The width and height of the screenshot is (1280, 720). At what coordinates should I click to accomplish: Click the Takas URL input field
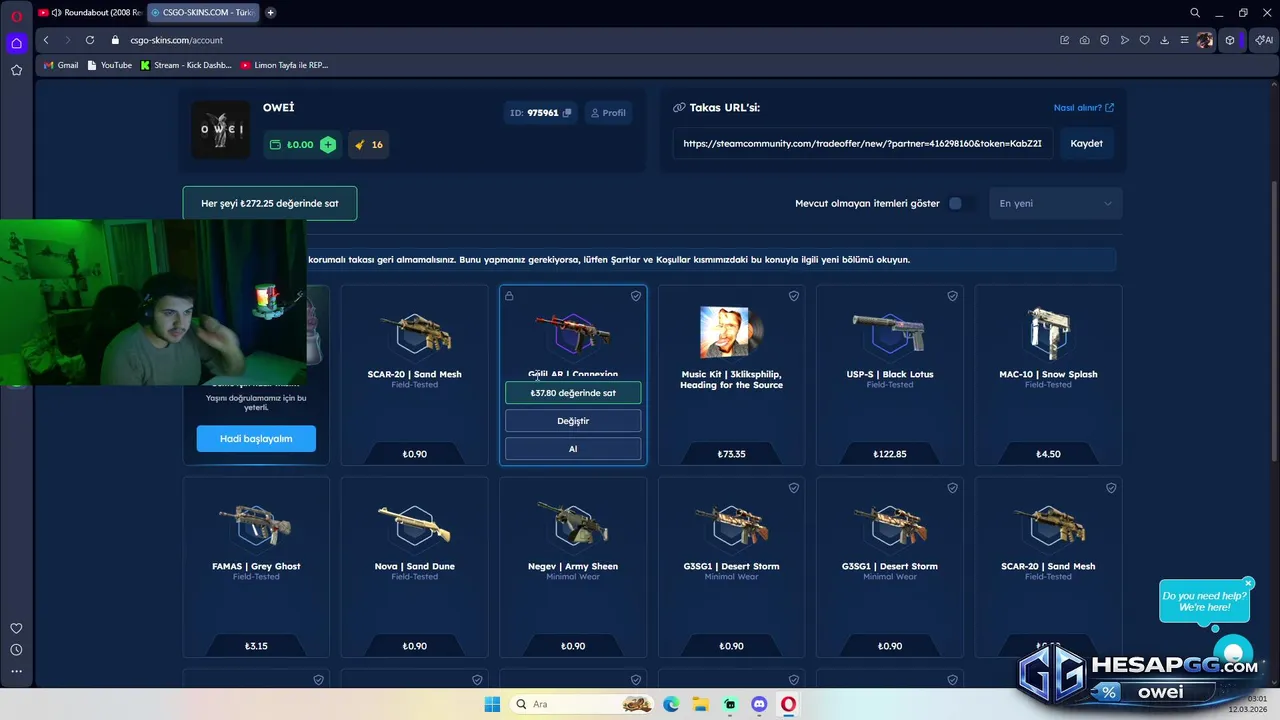click(862, 143)
